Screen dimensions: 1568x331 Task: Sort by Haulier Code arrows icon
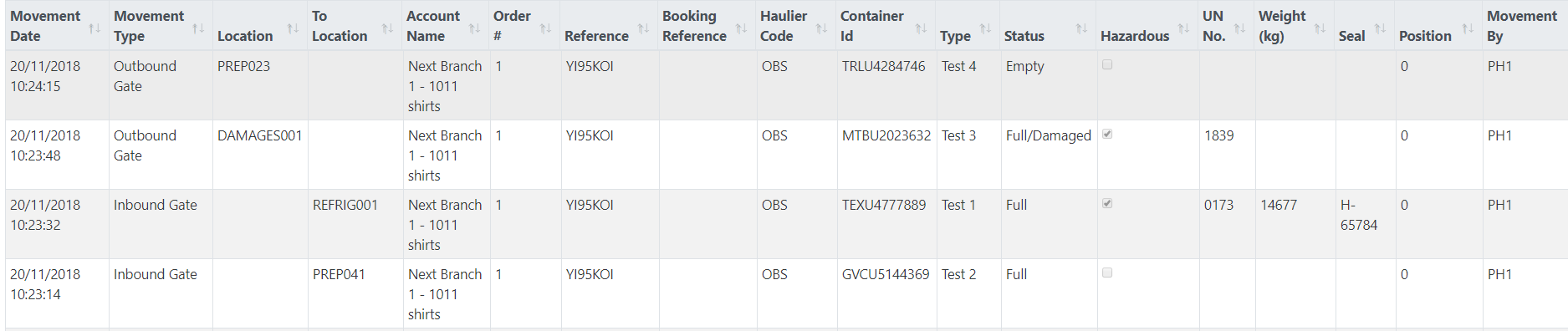pyautogui.click(x=821, y=28)
